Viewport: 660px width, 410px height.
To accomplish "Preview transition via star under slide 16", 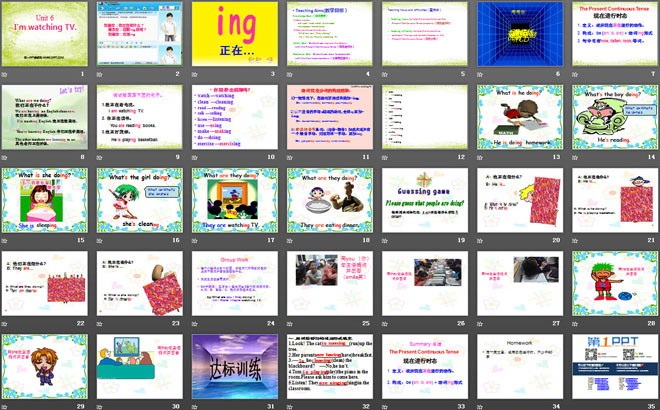I will 100,241.
